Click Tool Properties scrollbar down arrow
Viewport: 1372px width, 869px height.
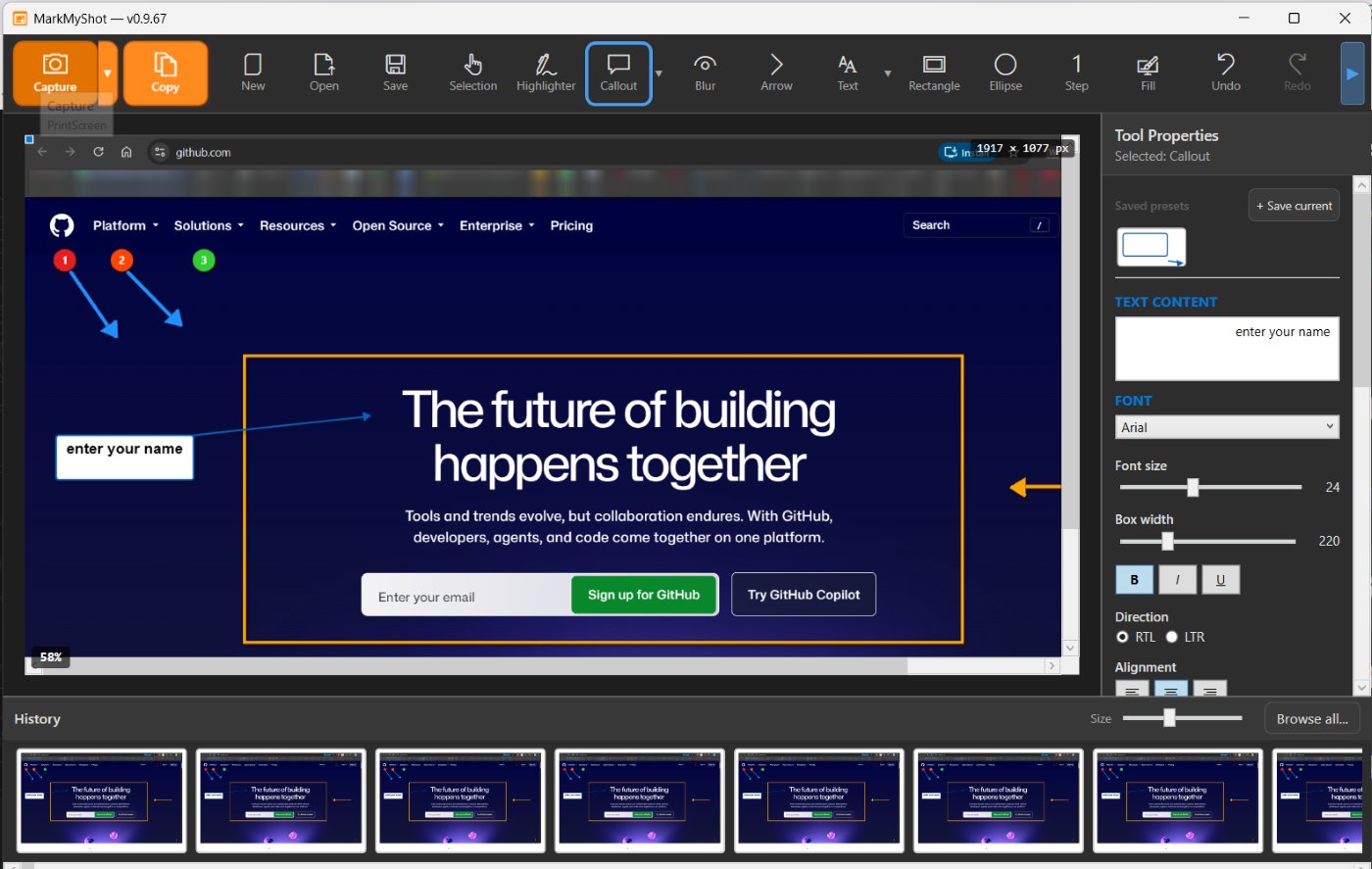click(1360, 688)
